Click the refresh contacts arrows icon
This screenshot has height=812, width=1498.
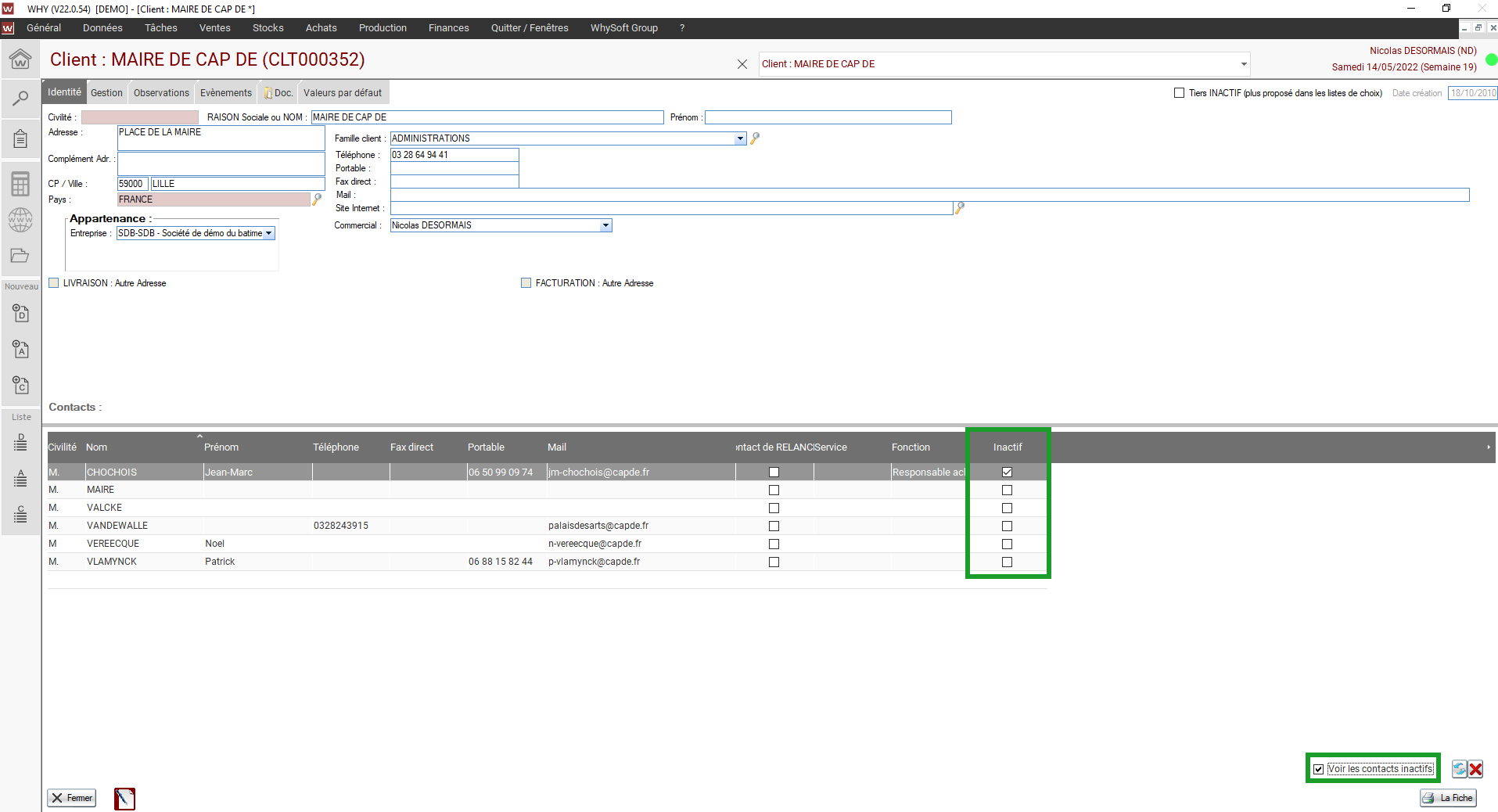1460,769
